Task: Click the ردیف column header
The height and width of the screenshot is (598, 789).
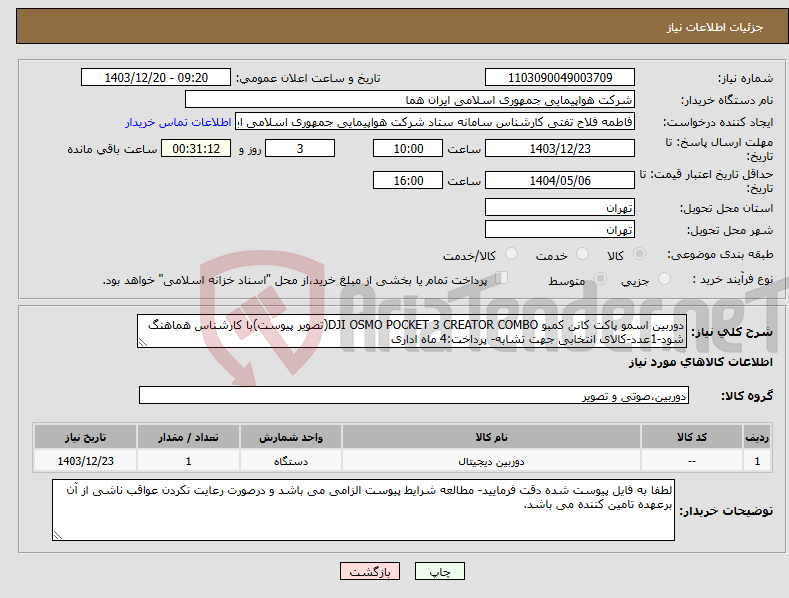Action: [757, 437]
